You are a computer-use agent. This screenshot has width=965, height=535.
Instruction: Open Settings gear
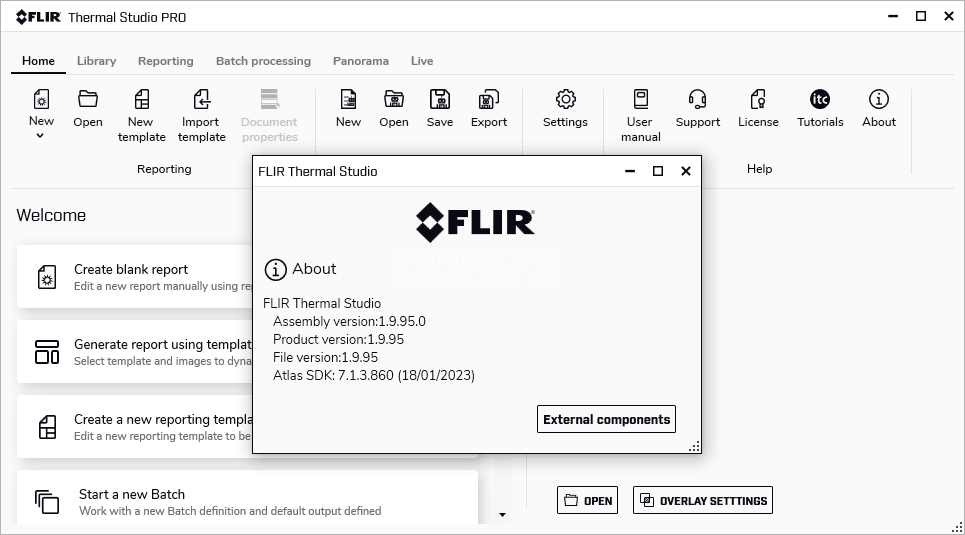[x=566, y=99]
